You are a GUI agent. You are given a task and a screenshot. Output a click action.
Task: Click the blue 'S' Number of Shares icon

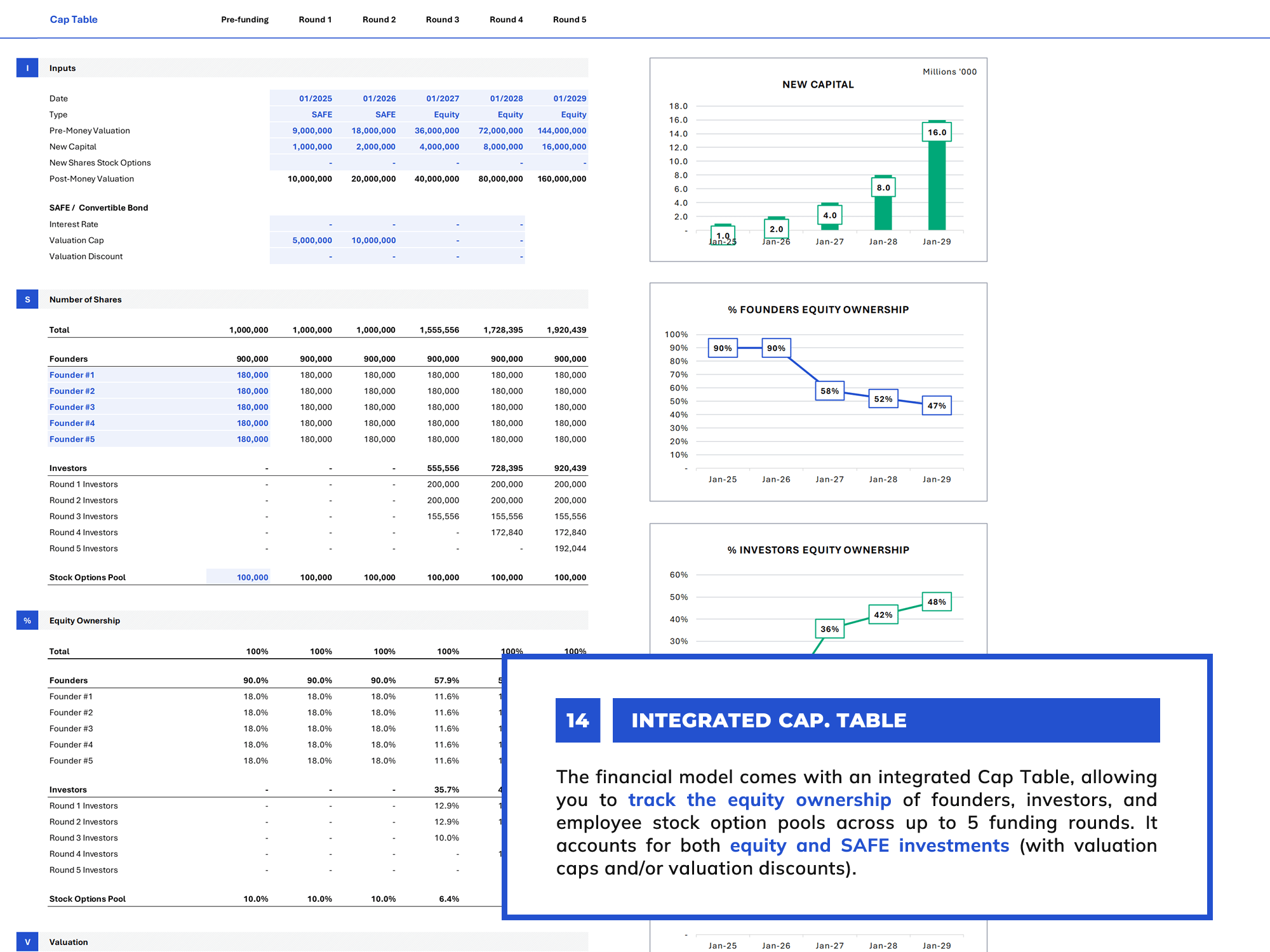[x=27, y=300]
